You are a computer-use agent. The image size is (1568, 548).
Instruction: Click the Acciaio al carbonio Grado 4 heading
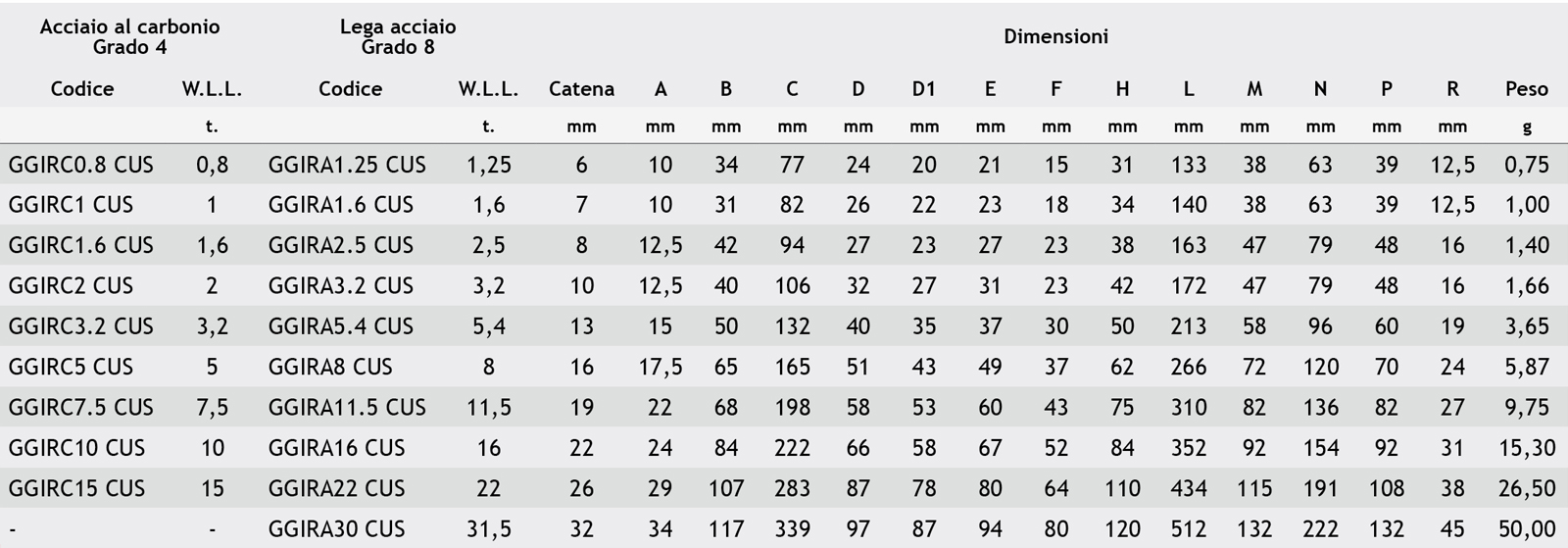pos(129,37)
